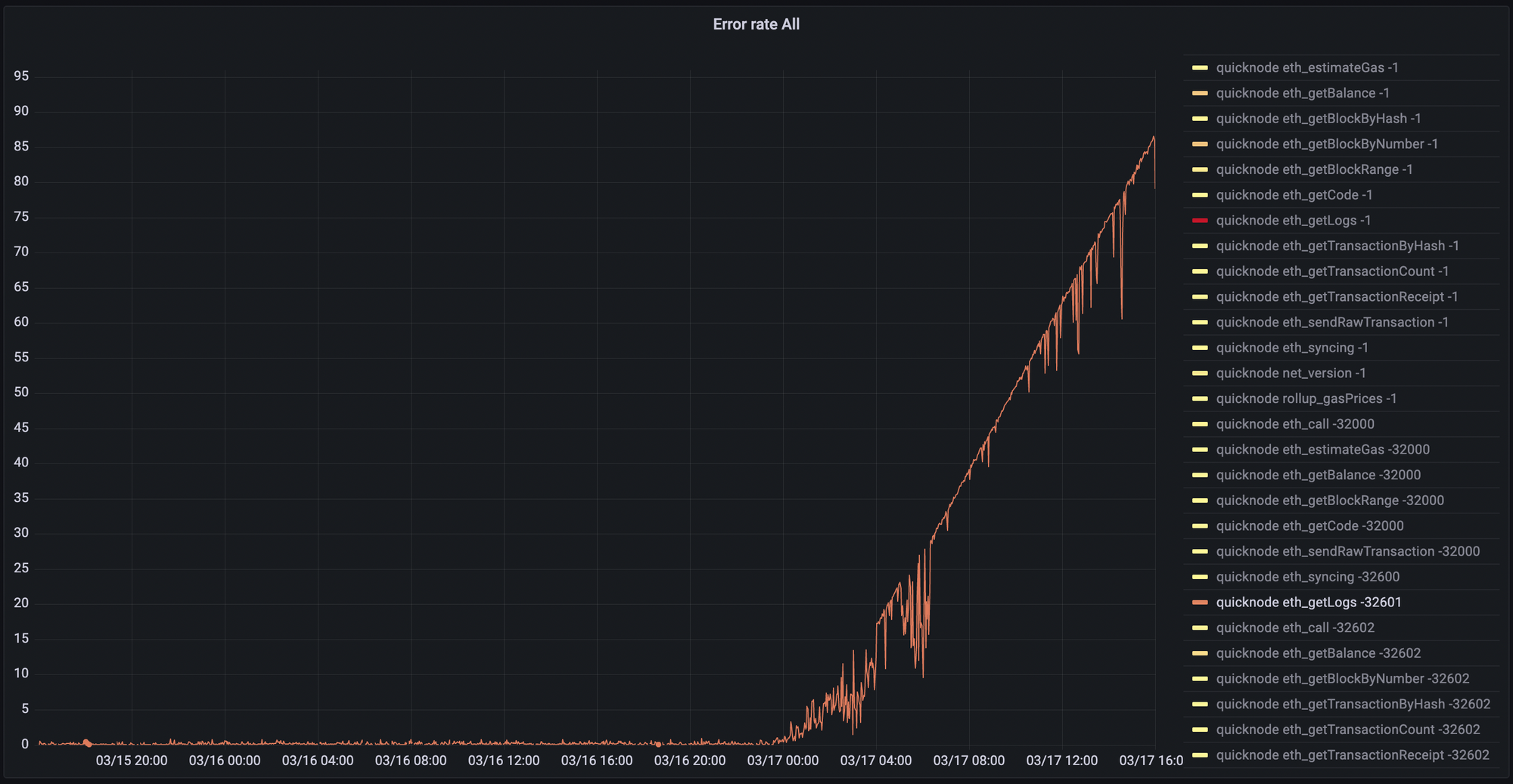Select legend series quicknode eth_getBlockByHash -1
This screenshot has width=1513, height=784.
[1318, 119]
